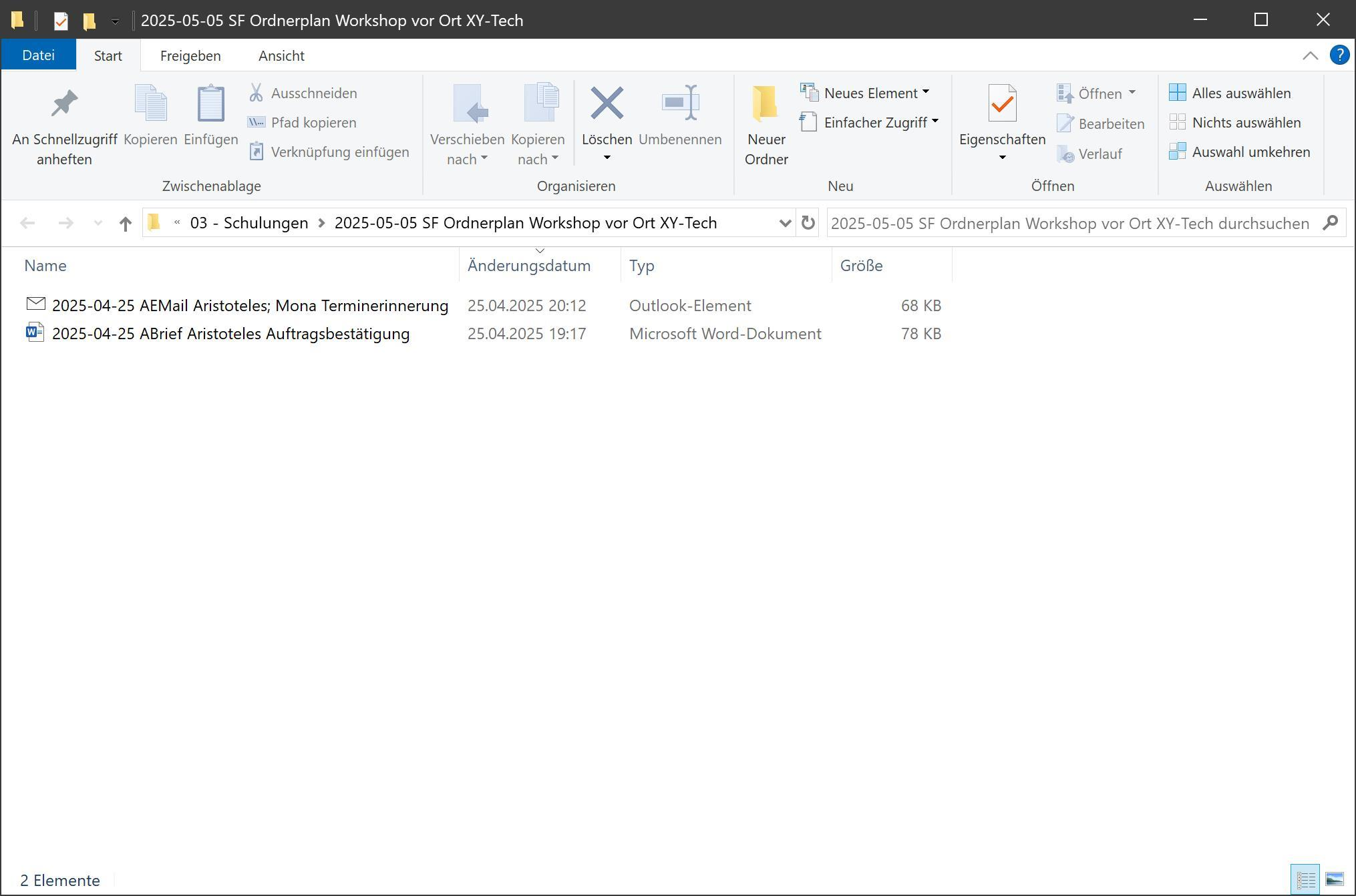Click the 68 KB size cell
The width and height of the screenshot is (1356, 896).
[920, 305]
